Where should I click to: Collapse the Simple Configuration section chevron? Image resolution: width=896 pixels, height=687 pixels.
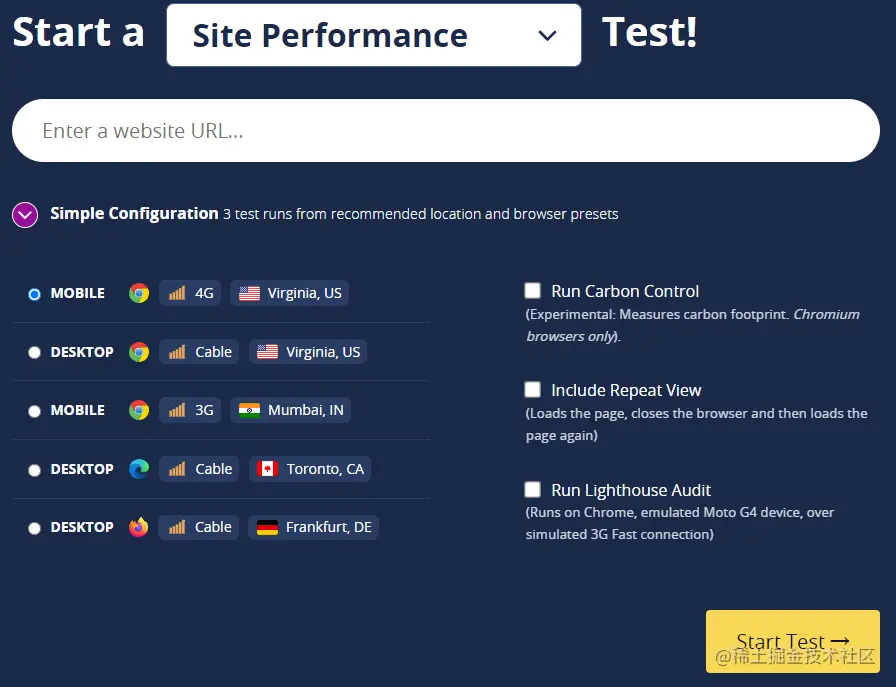point(26,214)
